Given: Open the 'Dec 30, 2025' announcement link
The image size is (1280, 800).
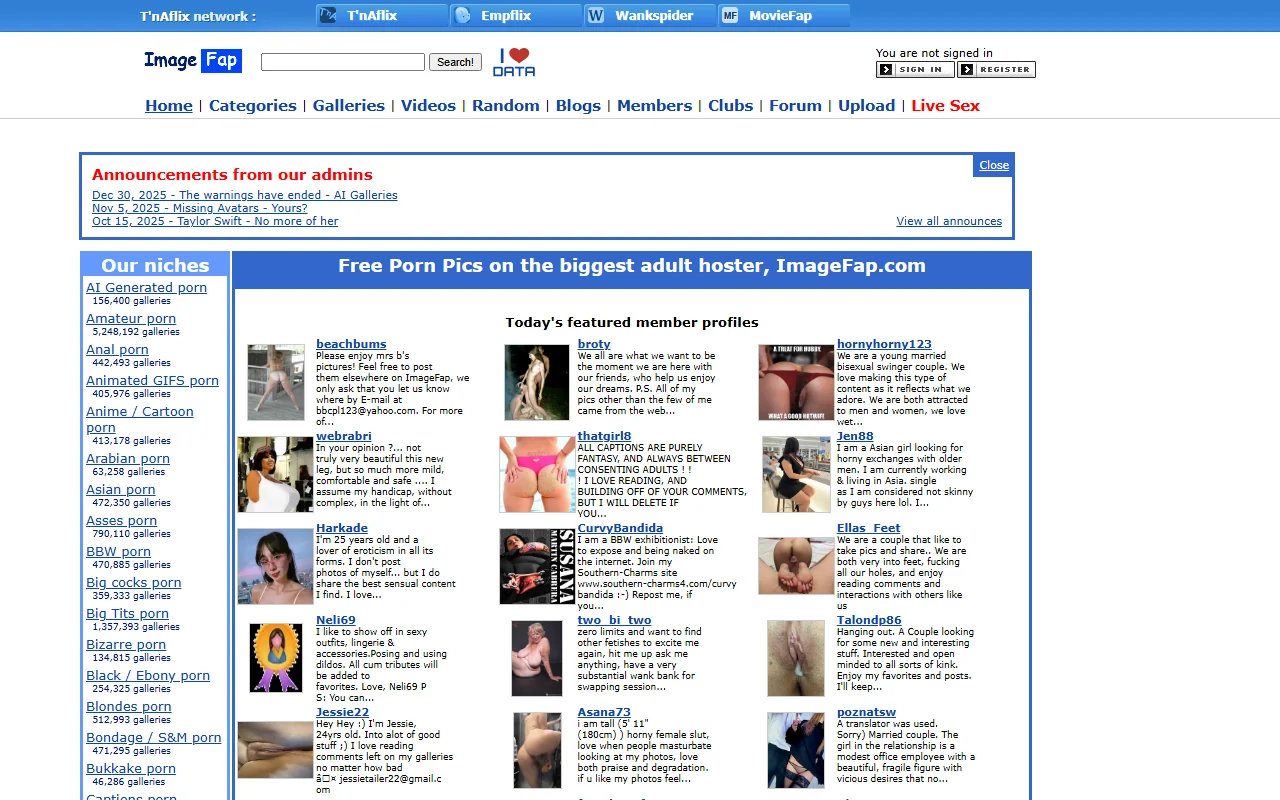Looking at the screenshot, I should (x=244, y=194).
